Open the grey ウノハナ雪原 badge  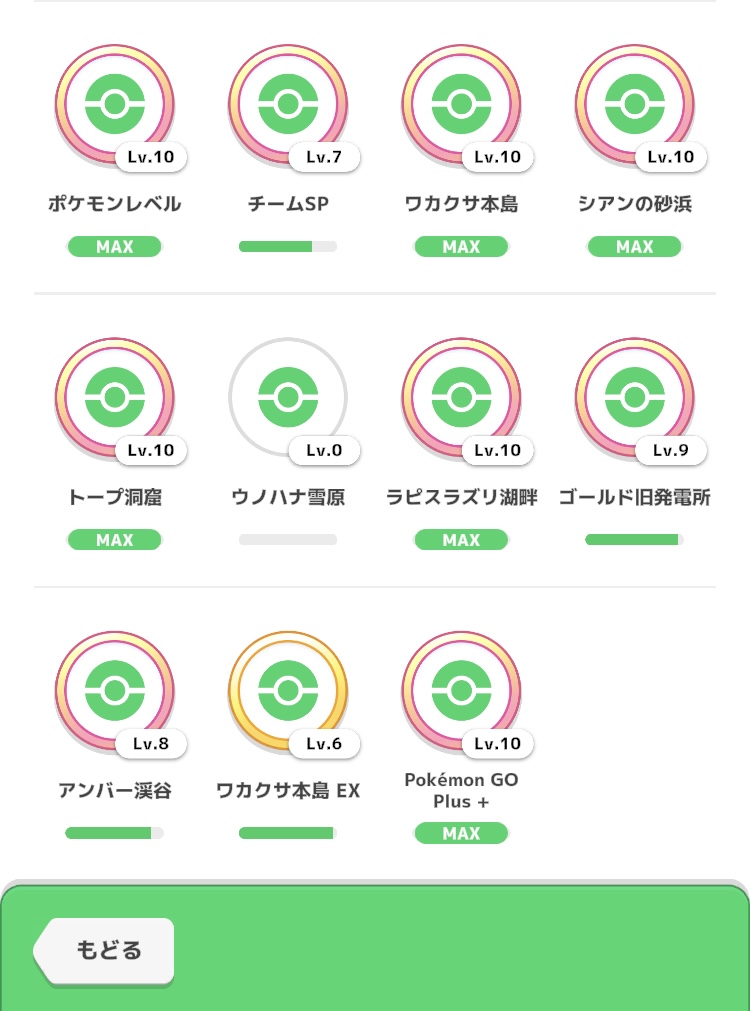(x=288, y=397)
